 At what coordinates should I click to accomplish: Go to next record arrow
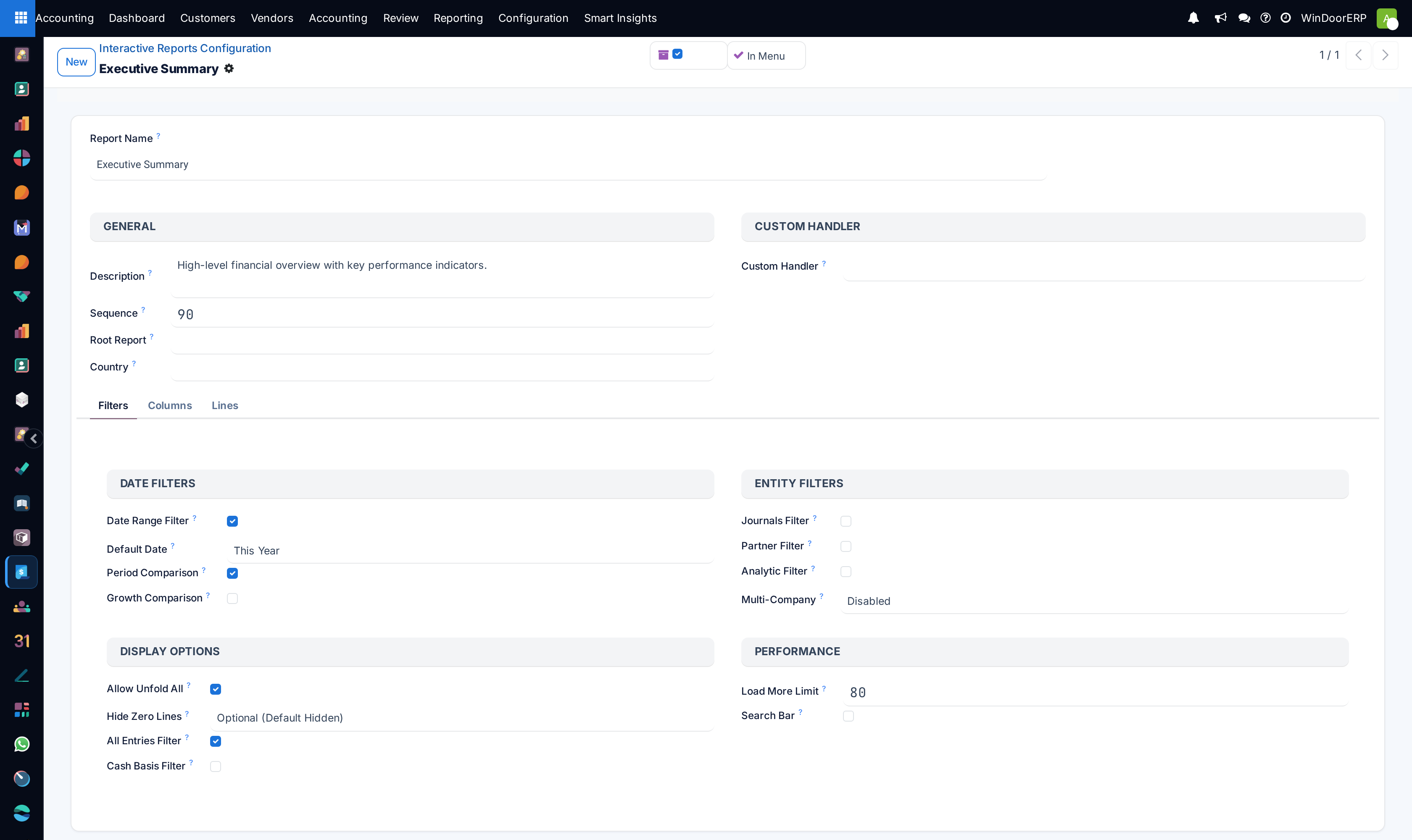[x=1386, y=55]
